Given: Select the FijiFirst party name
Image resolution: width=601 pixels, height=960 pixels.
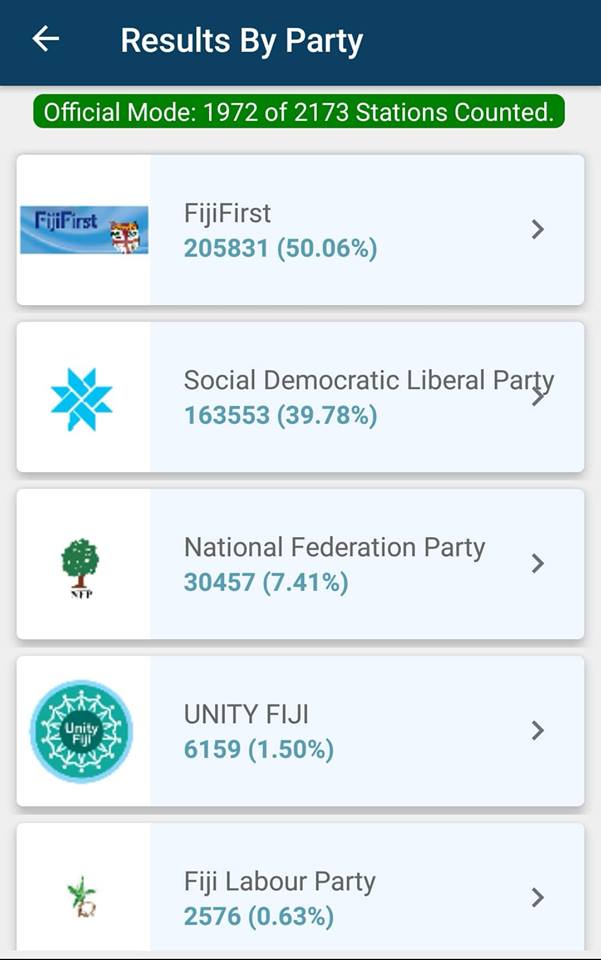Looking at the screenshot, I should pyautogui.click(x=227, y=213).
